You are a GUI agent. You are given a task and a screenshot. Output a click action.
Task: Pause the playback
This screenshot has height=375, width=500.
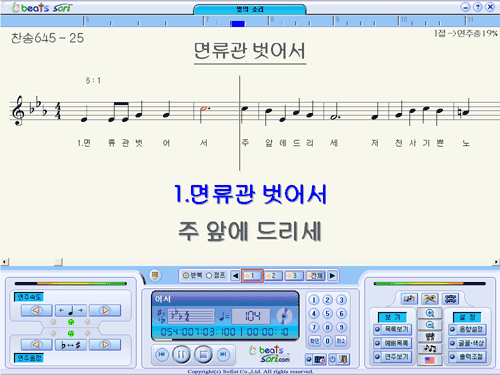[181, 354]
